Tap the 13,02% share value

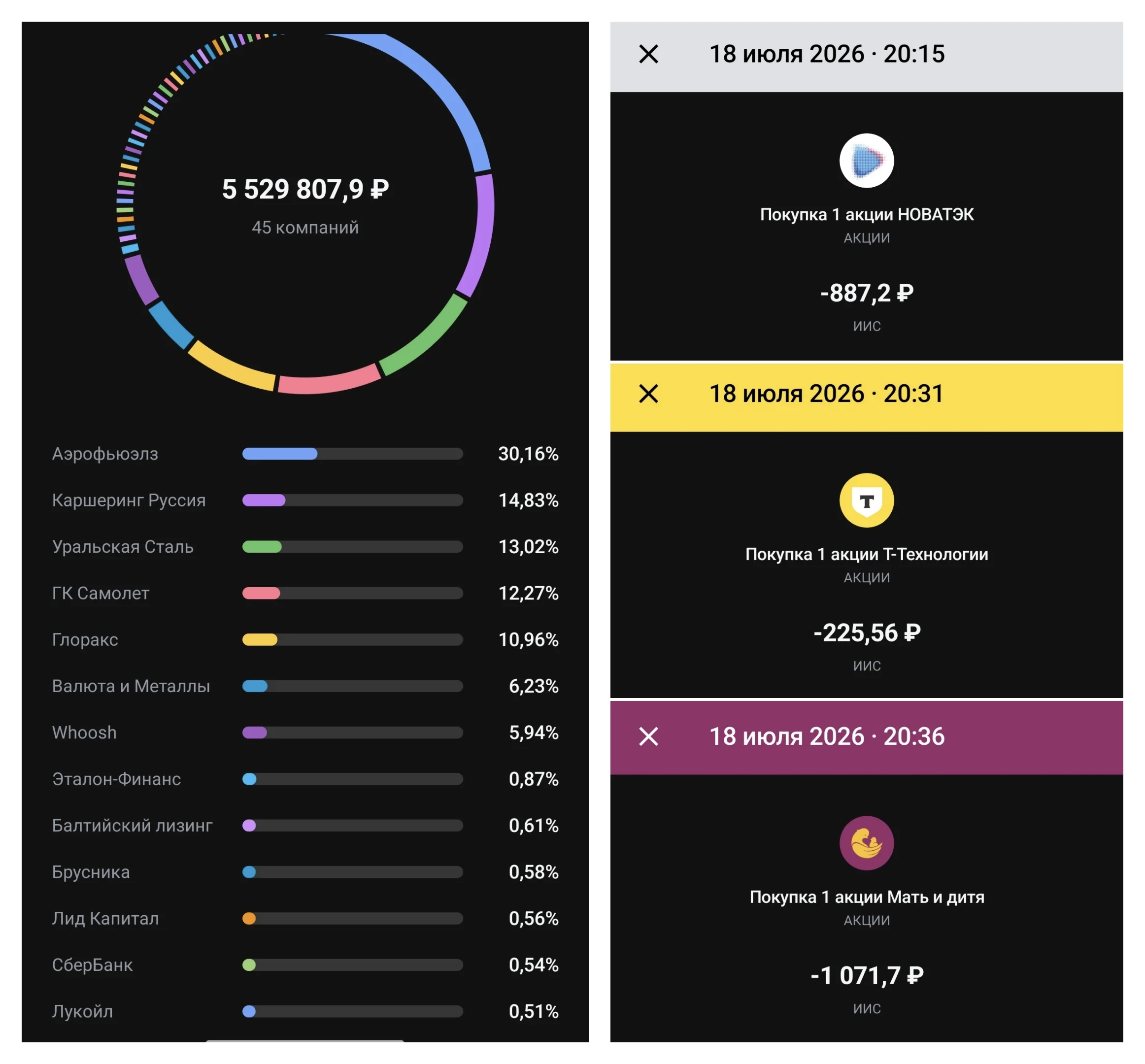[528, 546]
